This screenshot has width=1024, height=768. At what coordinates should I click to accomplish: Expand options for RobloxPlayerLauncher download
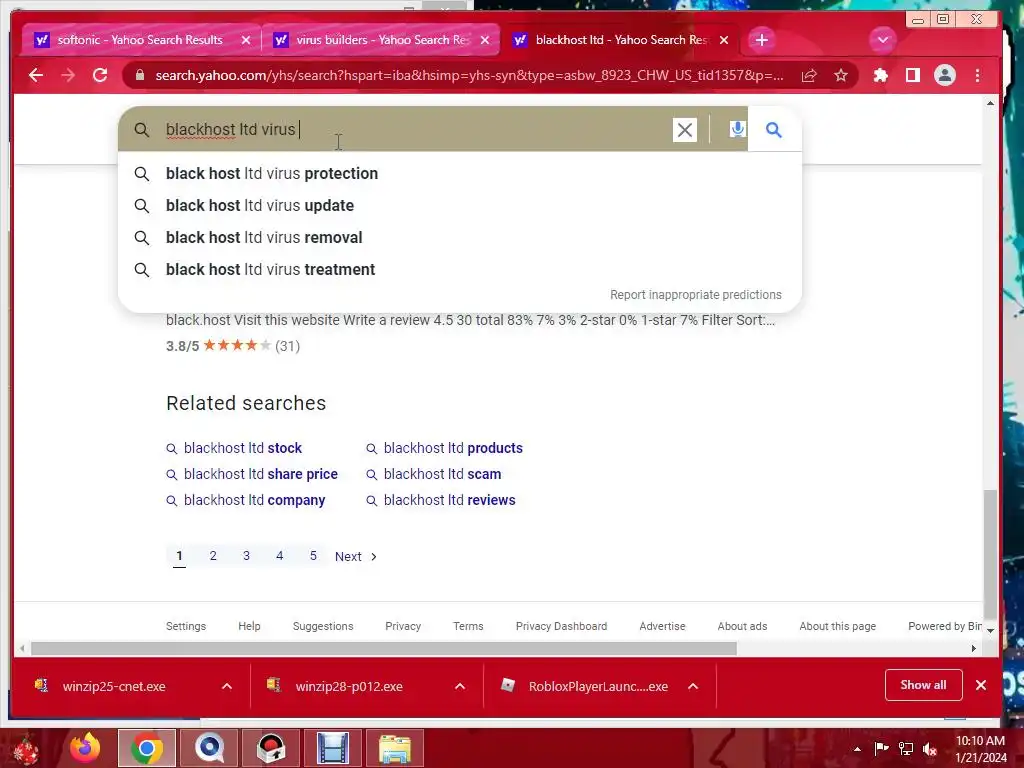[x=693, y=686]
